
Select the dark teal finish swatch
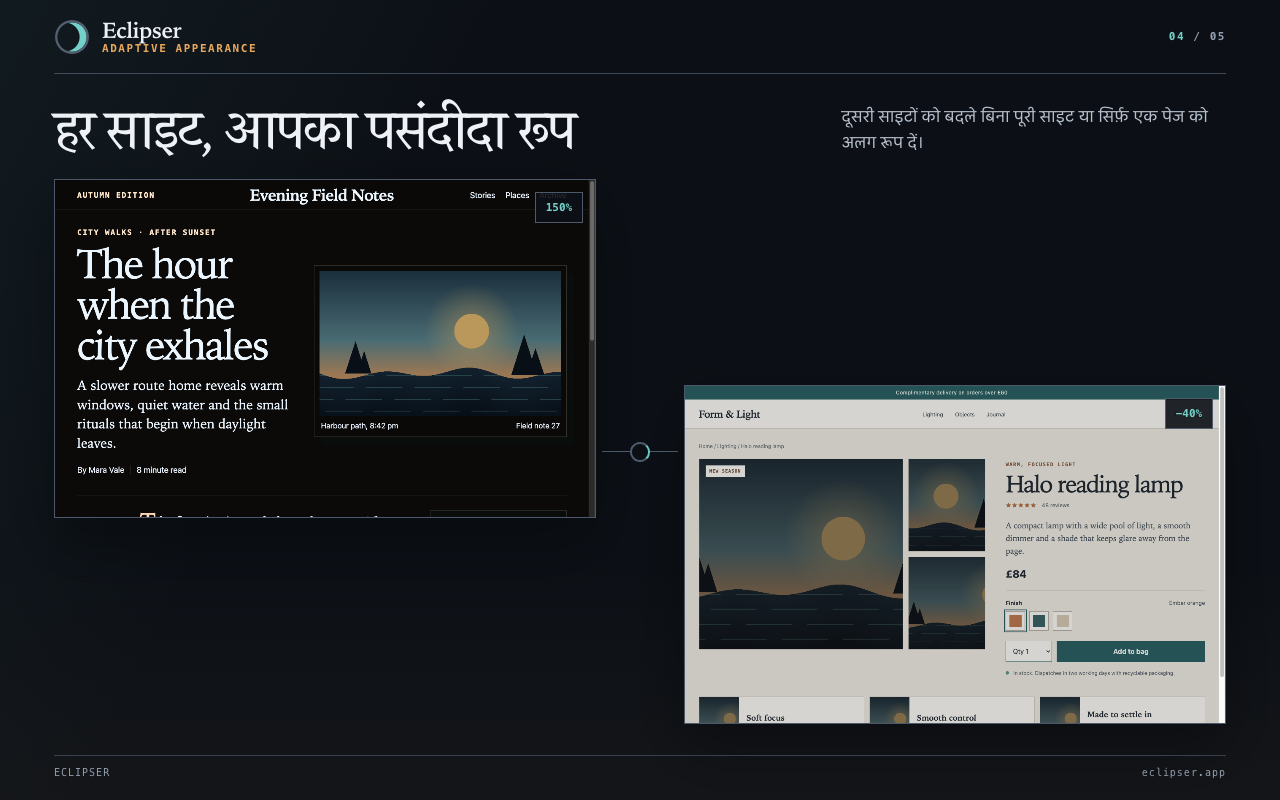coord(1039,621)
